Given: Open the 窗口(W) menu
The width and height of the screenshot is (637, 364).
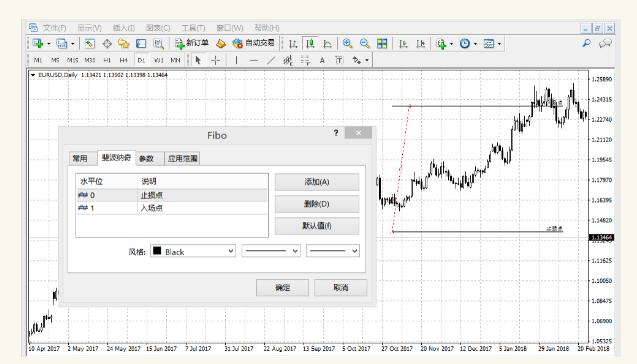Looking at the screenshot, I should point(230,28).
